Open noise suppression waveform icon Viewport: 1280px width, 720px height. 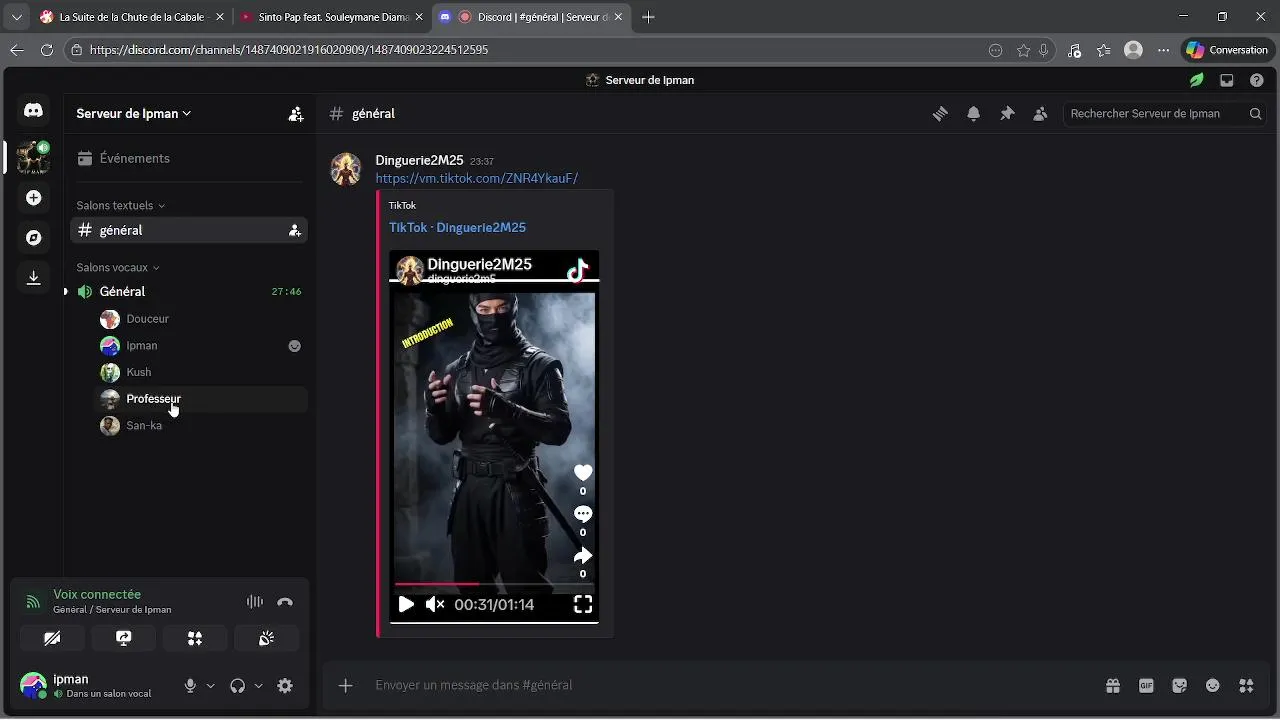(255, 602)
